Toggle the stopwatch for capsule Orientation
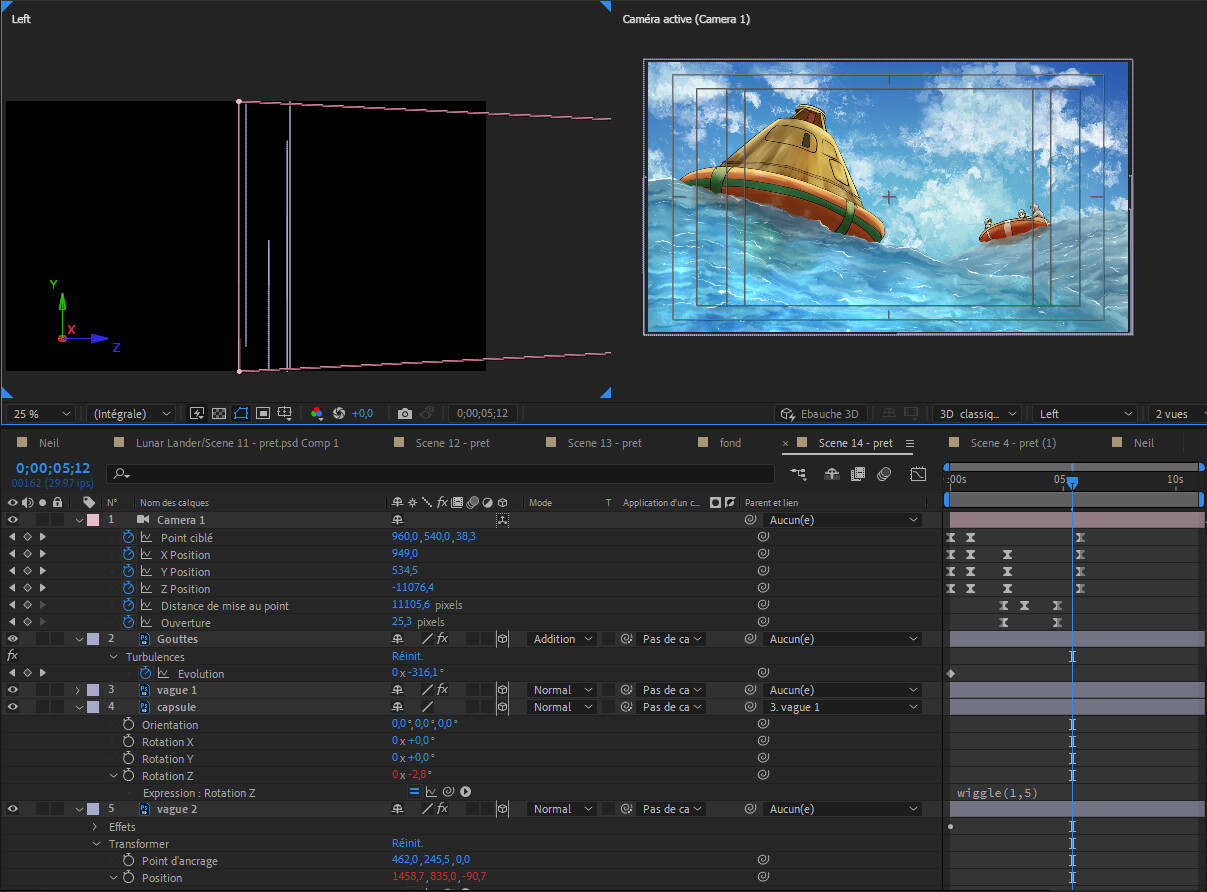This screenshot has width=1207, height=892. click(x=128, y=724)
